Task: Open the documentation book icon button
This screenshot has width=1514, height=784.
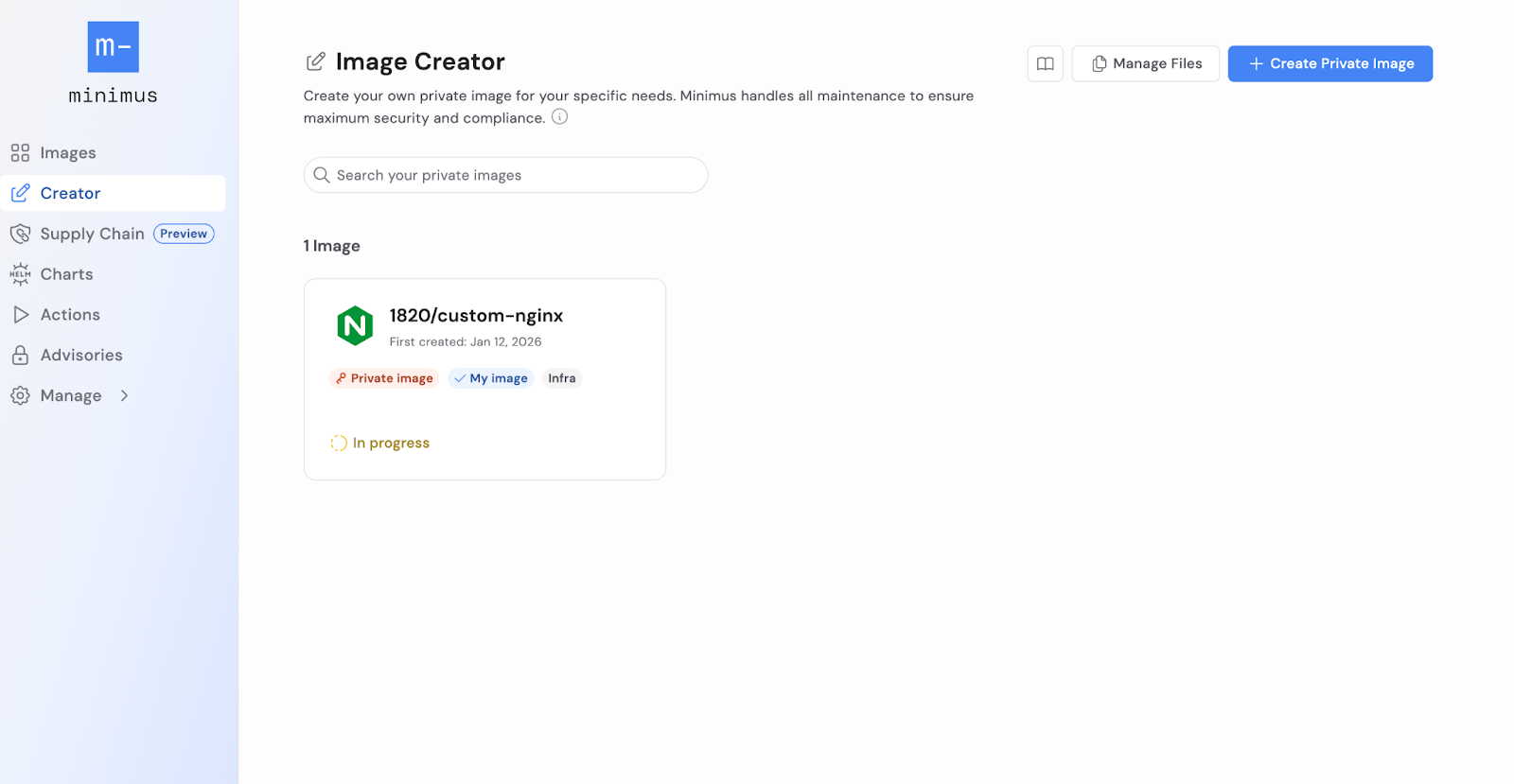Action: [x=1046, y=63]
